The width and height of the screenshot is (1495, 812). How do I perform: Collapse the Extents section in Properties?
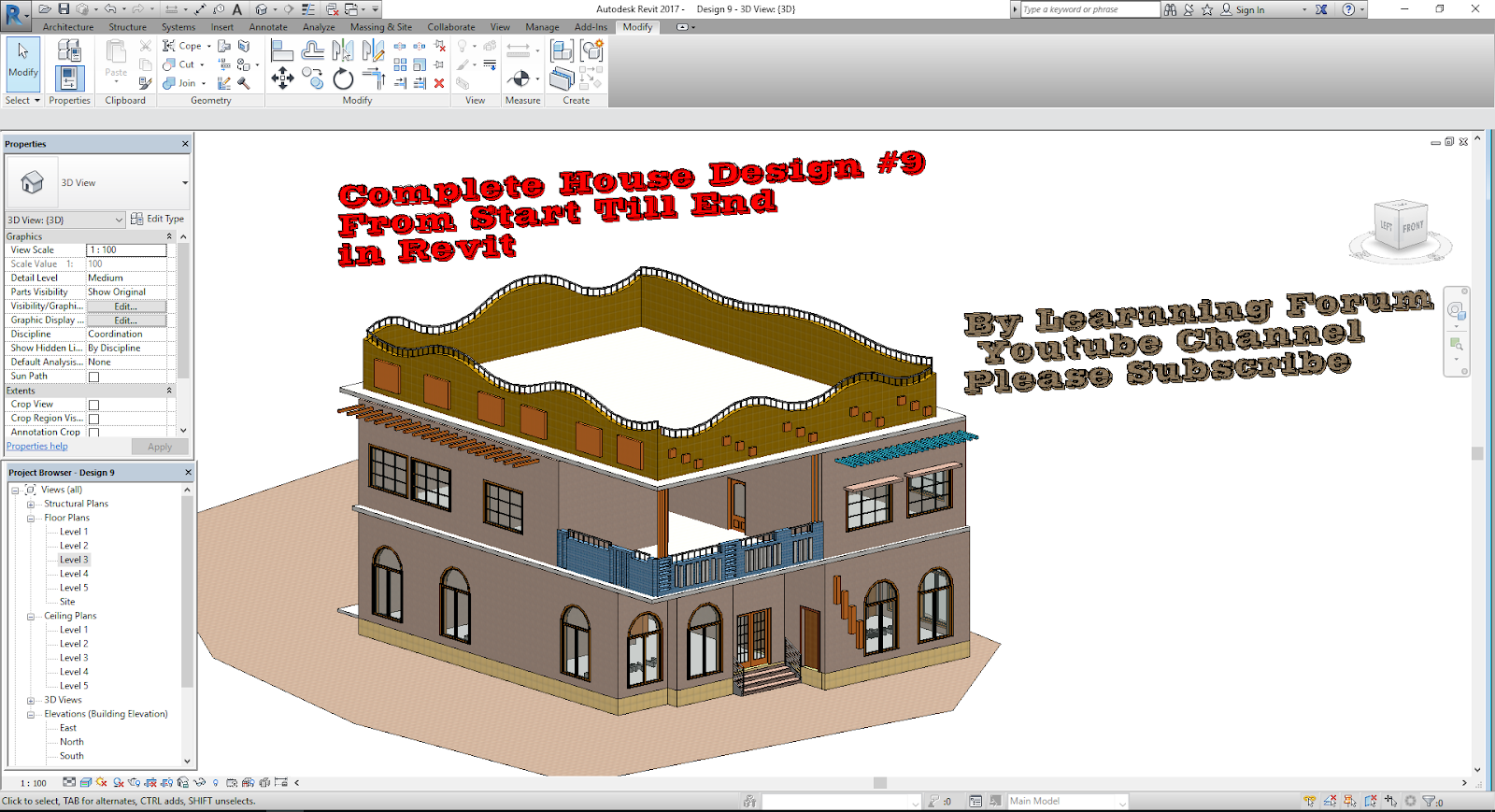pos(169,391)
